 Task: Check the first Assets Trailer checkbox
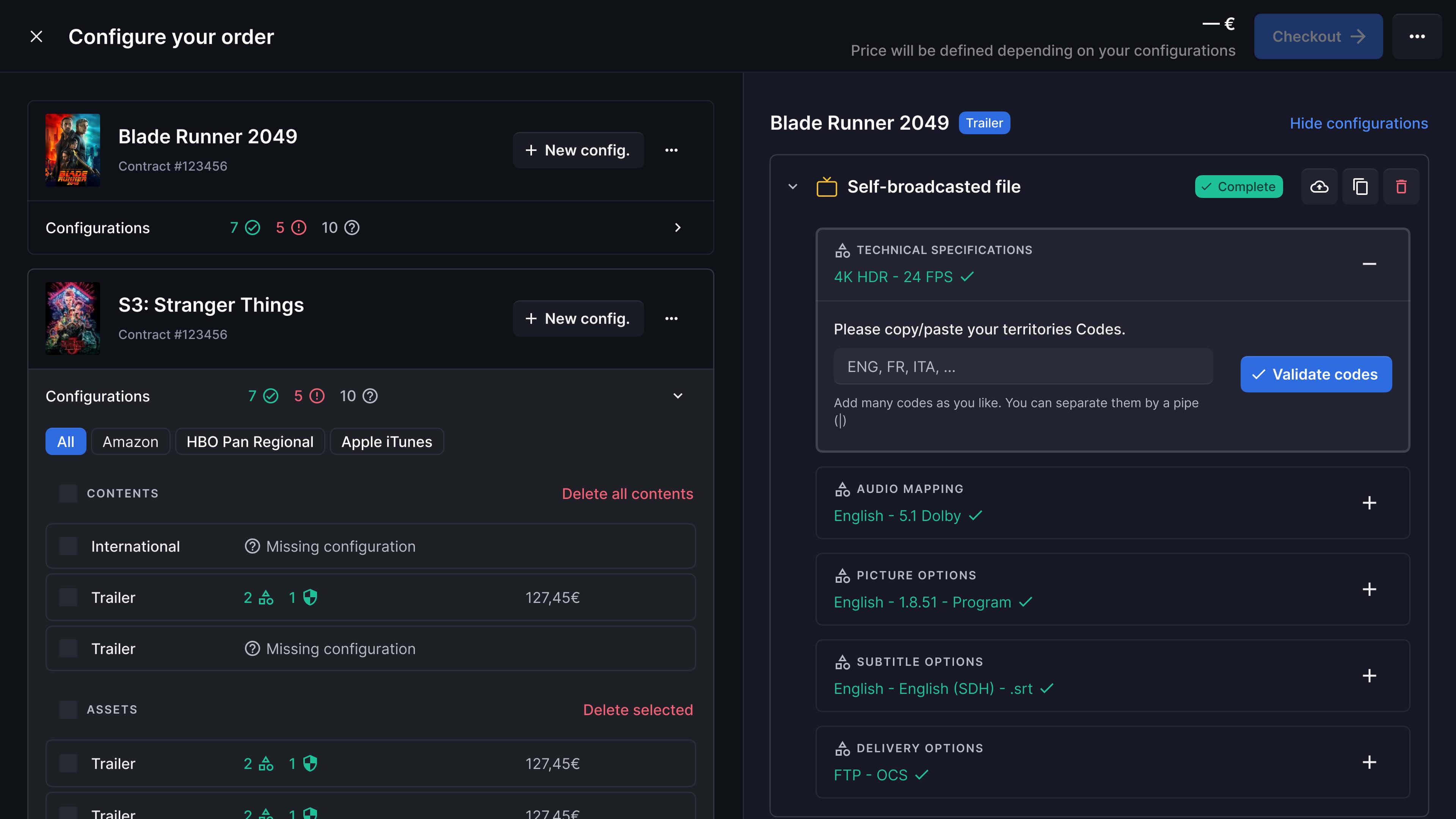click(68, 764)
